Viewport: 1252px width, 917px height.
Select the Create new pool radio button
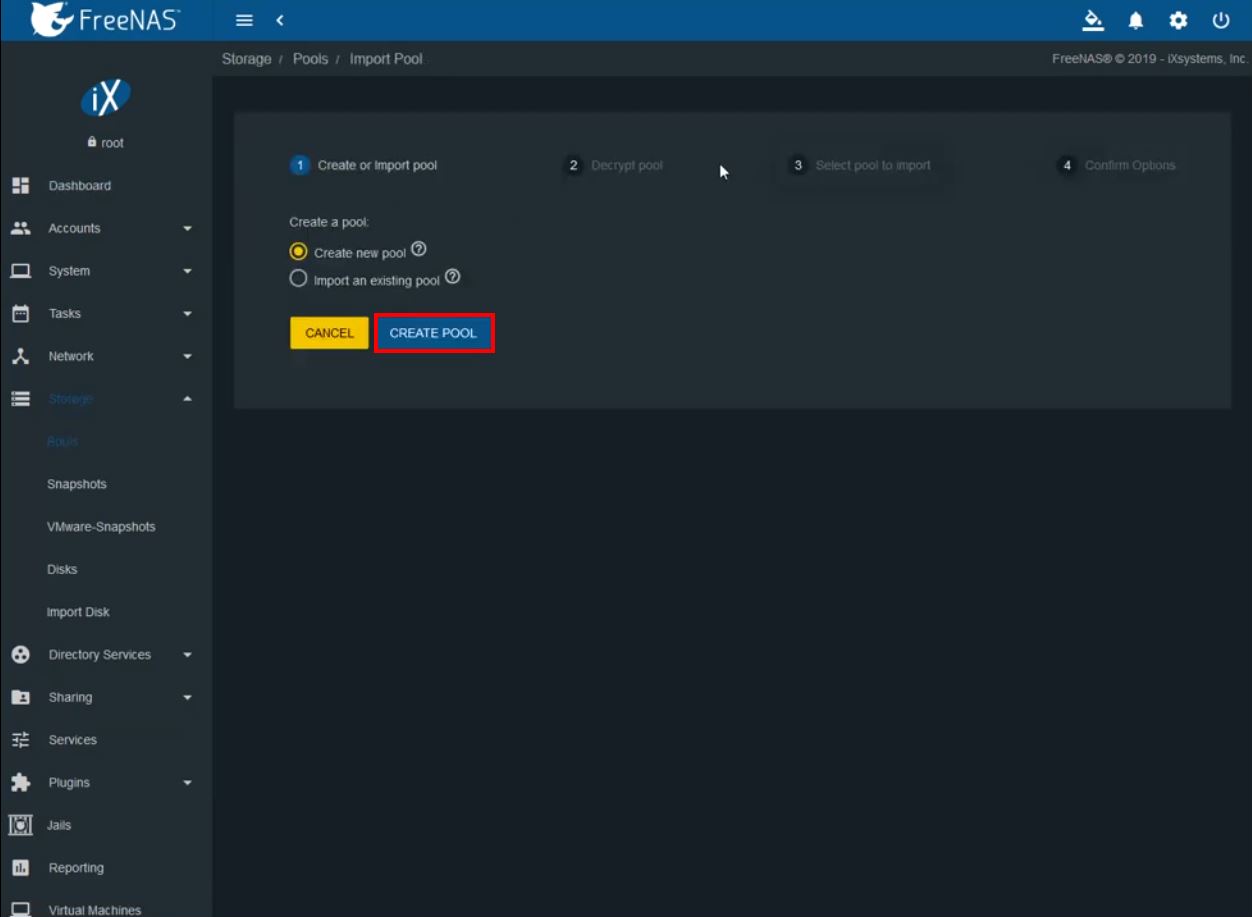point(298,252)
